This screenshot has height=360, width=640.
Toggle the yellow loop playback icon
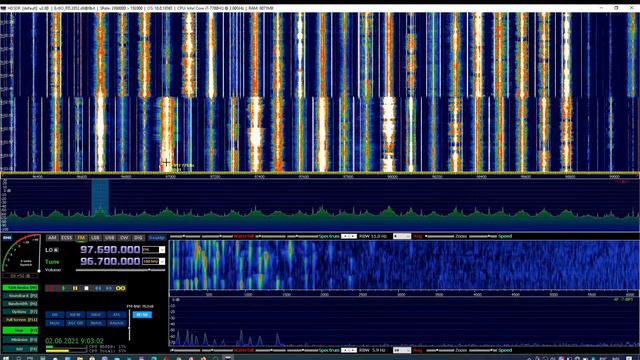click(x=120, y=288)
